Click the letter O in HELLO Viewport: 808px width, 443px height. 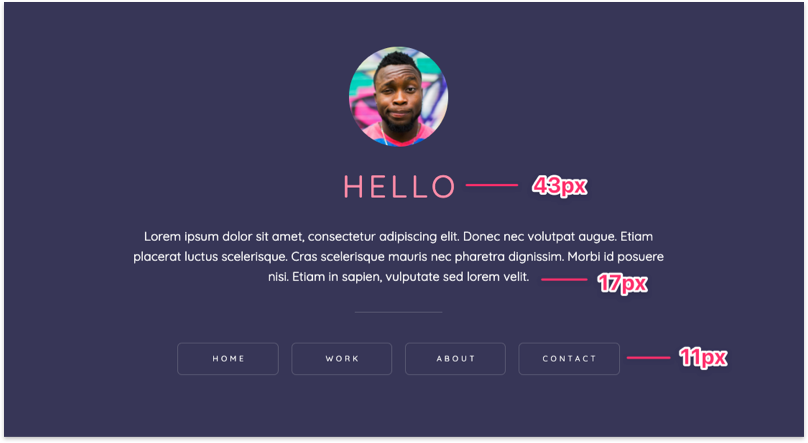443,186
